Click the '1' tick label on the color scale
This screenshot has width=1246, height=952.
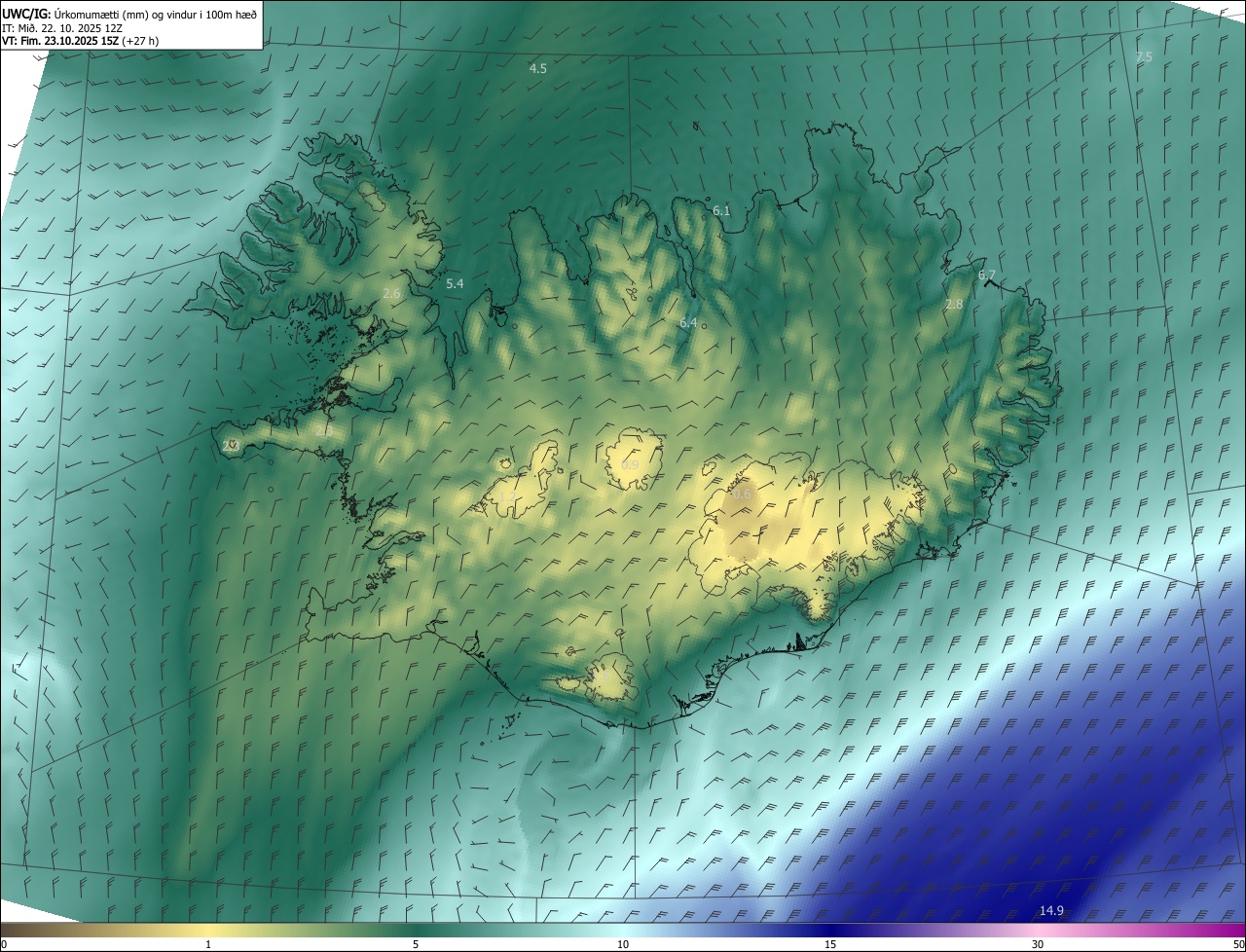tap(208, 944)
